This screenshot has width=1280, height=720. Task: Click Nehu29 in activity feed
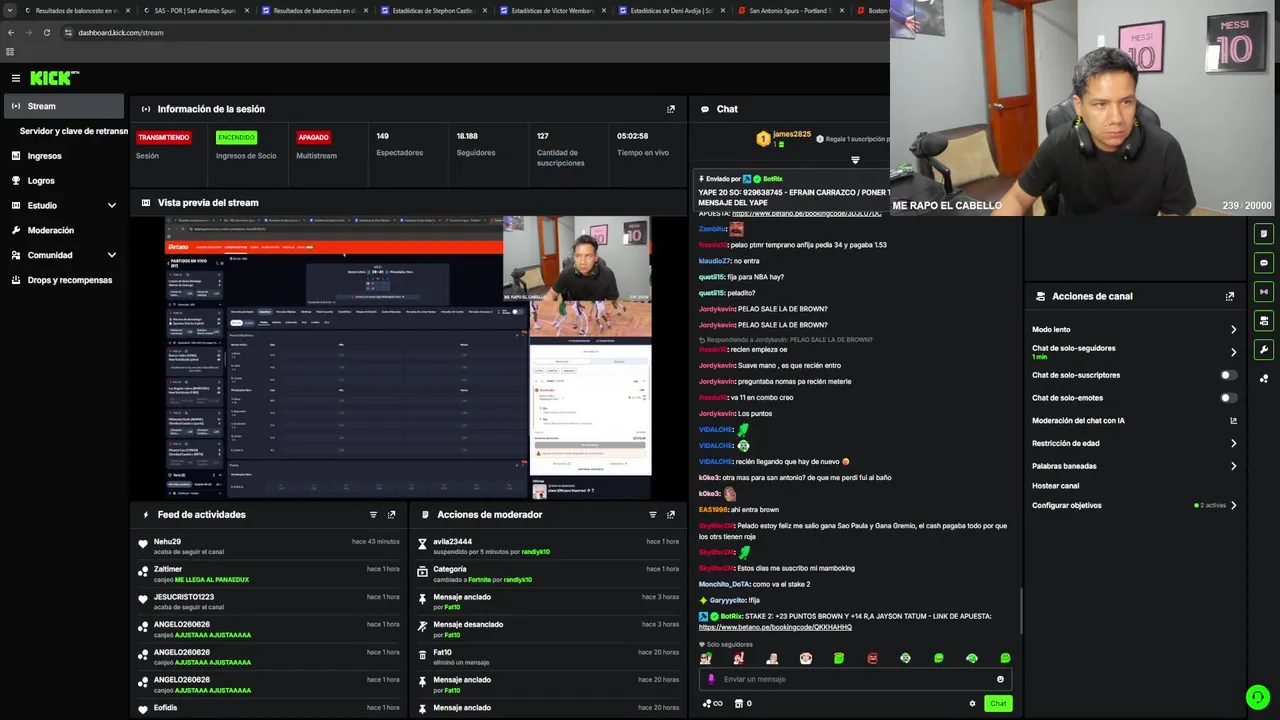167,542
